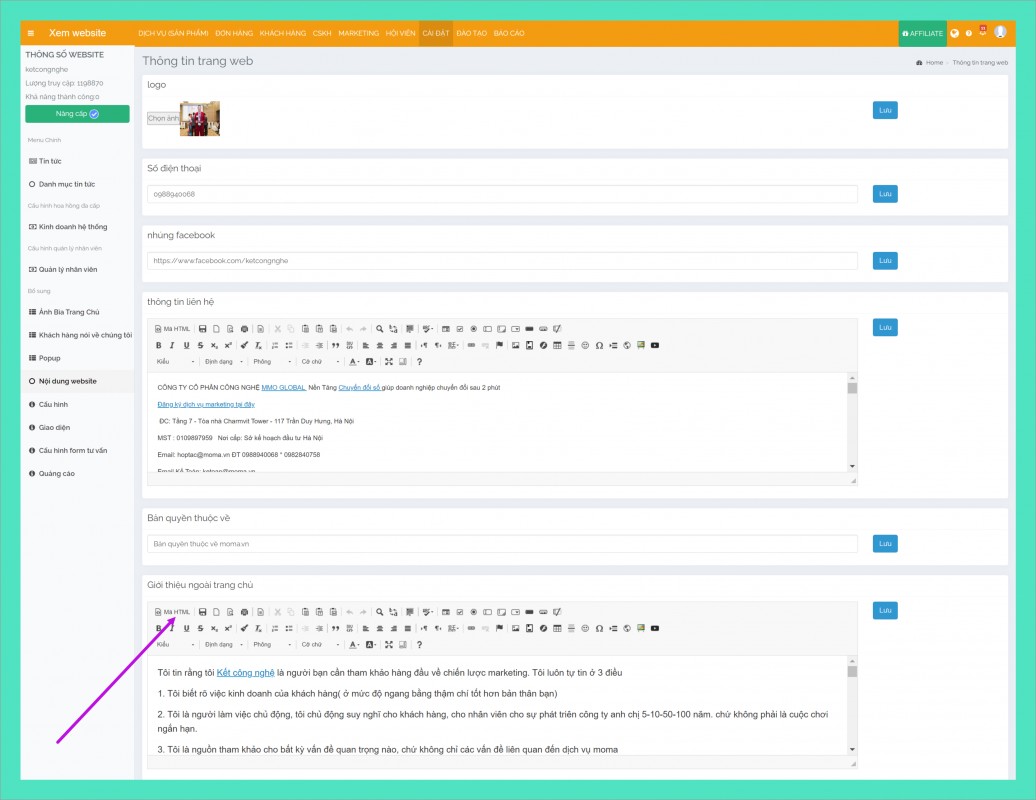
Task: Select Cấu hình form tư vấn in sidebar
Action: pyautogui.click(x=72, y=450)
